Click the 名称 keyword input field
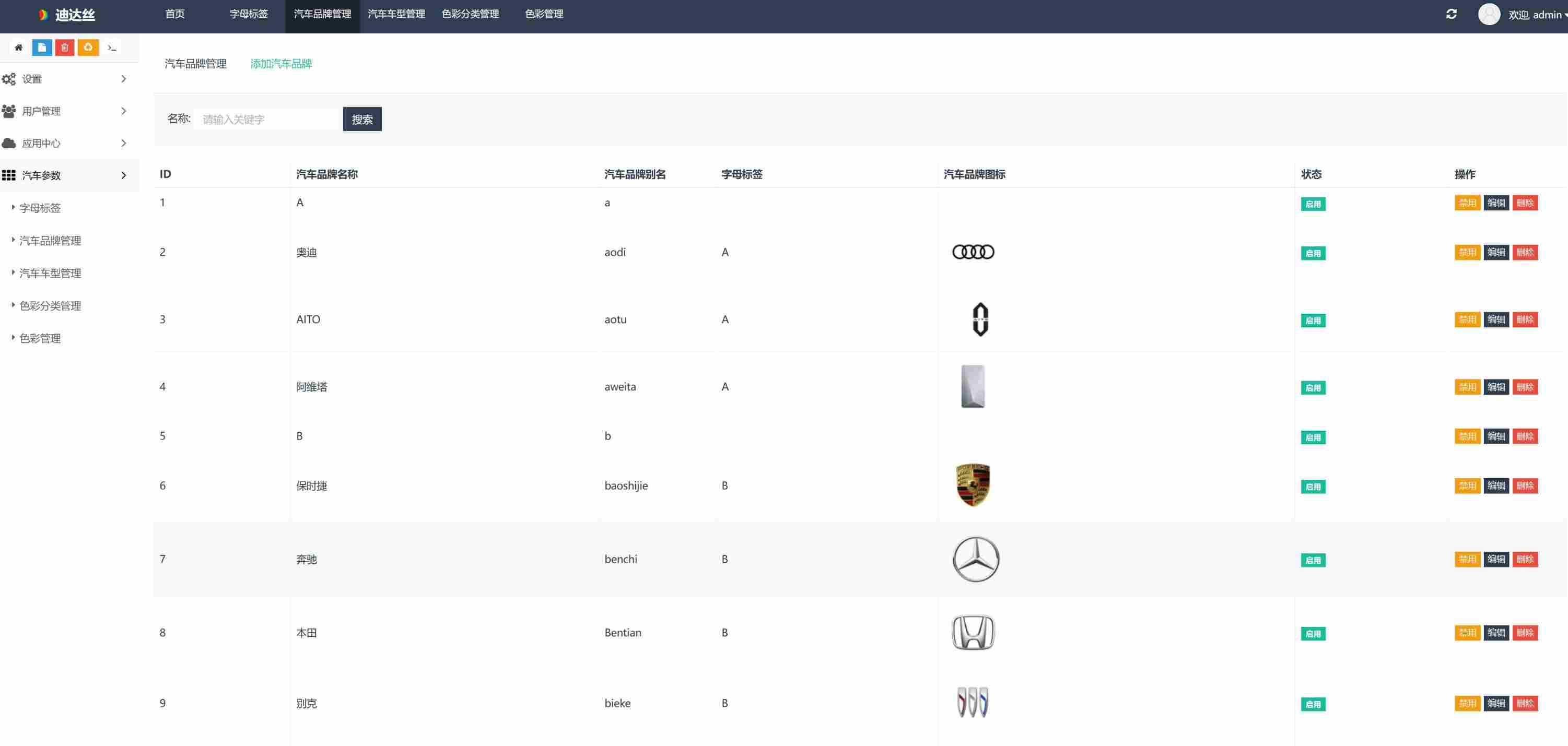This screenshot has width=1568, height=746. (x=266, y=119)
